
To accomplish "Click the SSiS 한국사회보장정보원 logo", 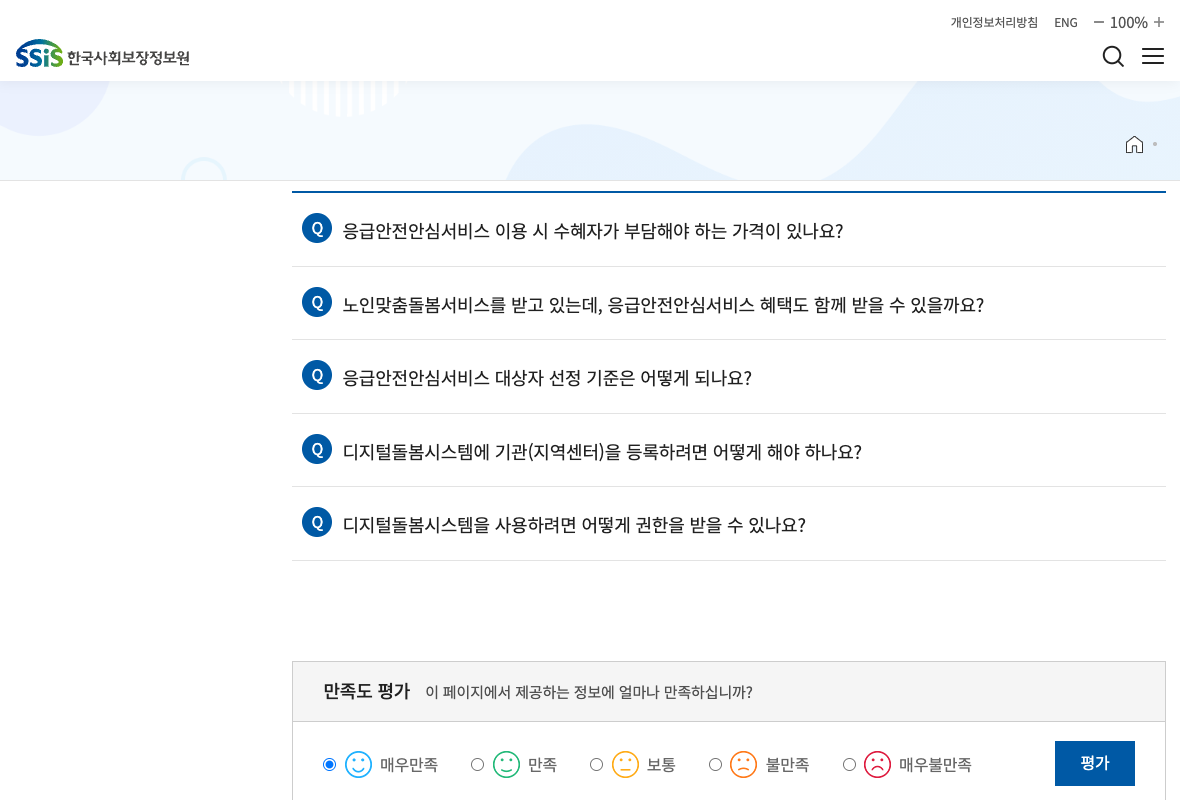I will (102, 54).
